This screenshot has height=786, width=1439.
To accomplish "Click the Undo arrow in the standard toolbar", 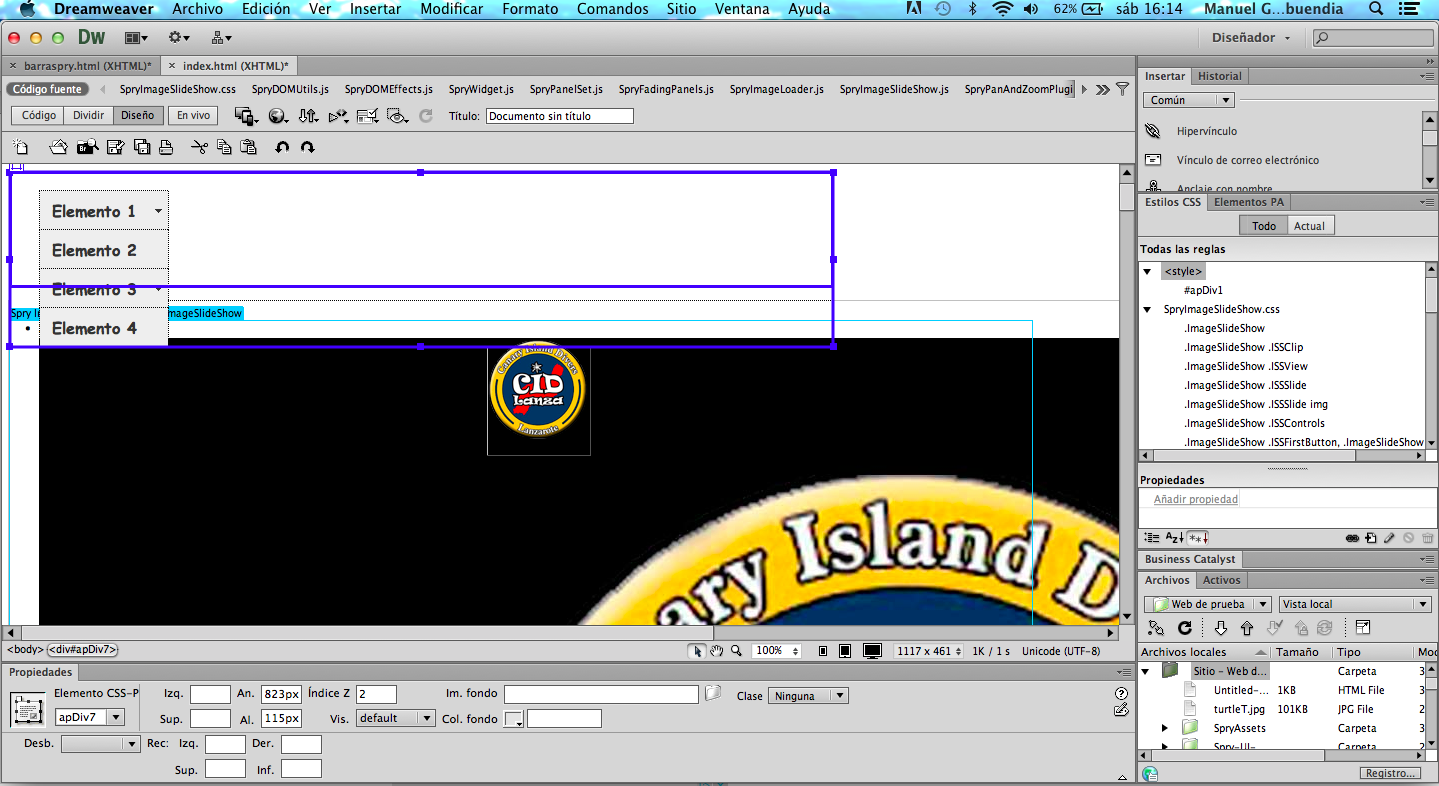I will coord(282,147).
